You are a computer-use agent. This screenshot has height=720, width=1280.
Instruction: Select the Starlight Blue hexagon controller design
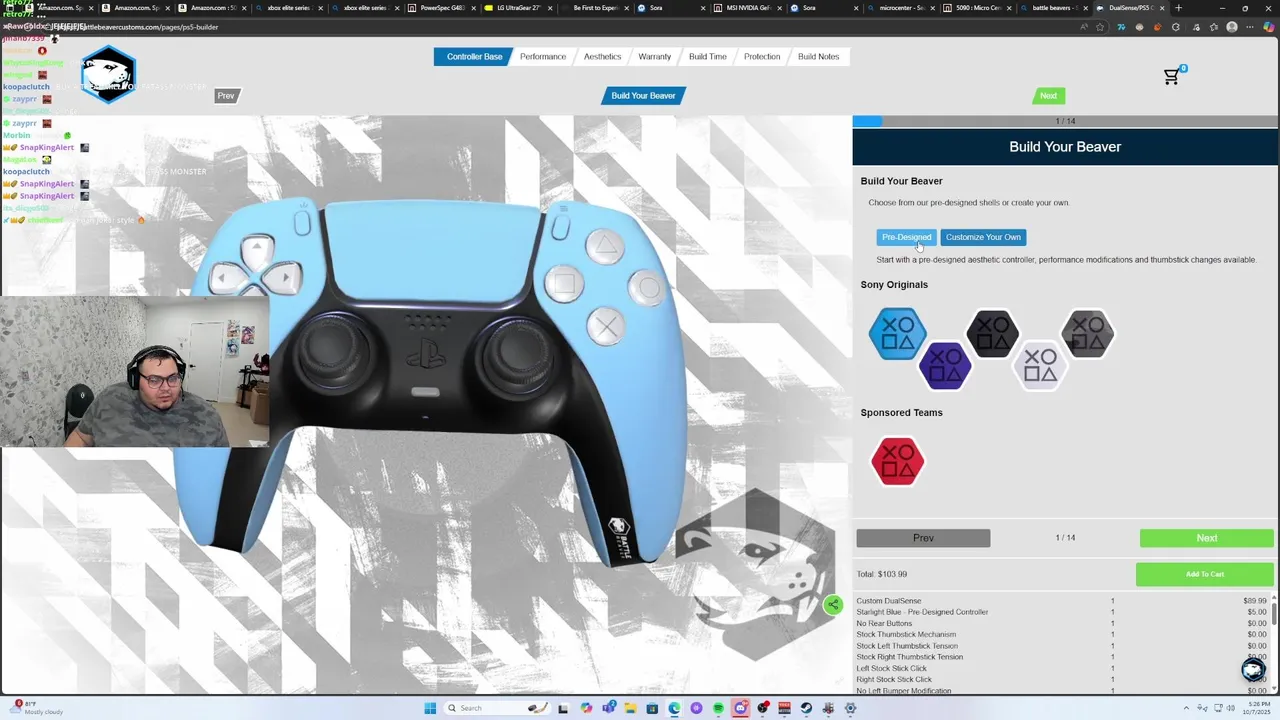(x=897, y=333)
